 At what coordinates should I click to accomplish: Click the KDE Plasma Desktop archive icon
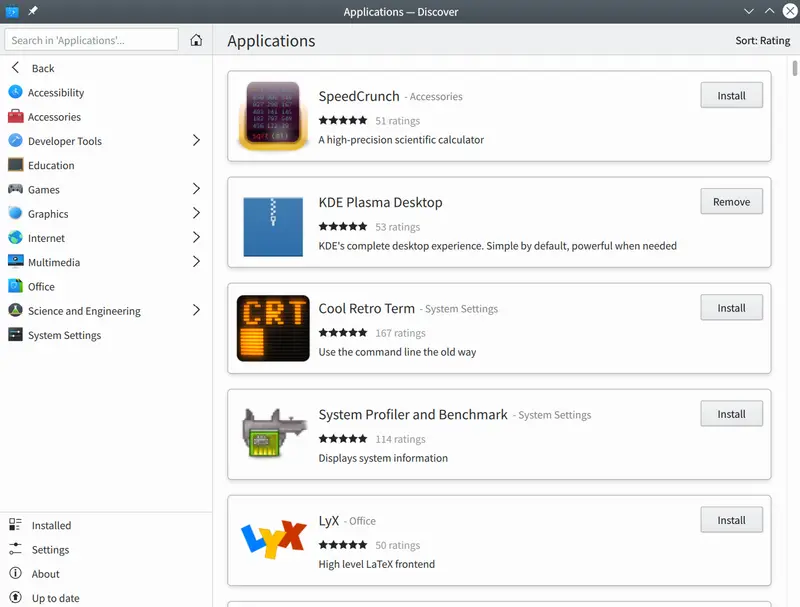click(x=273, y=226)
